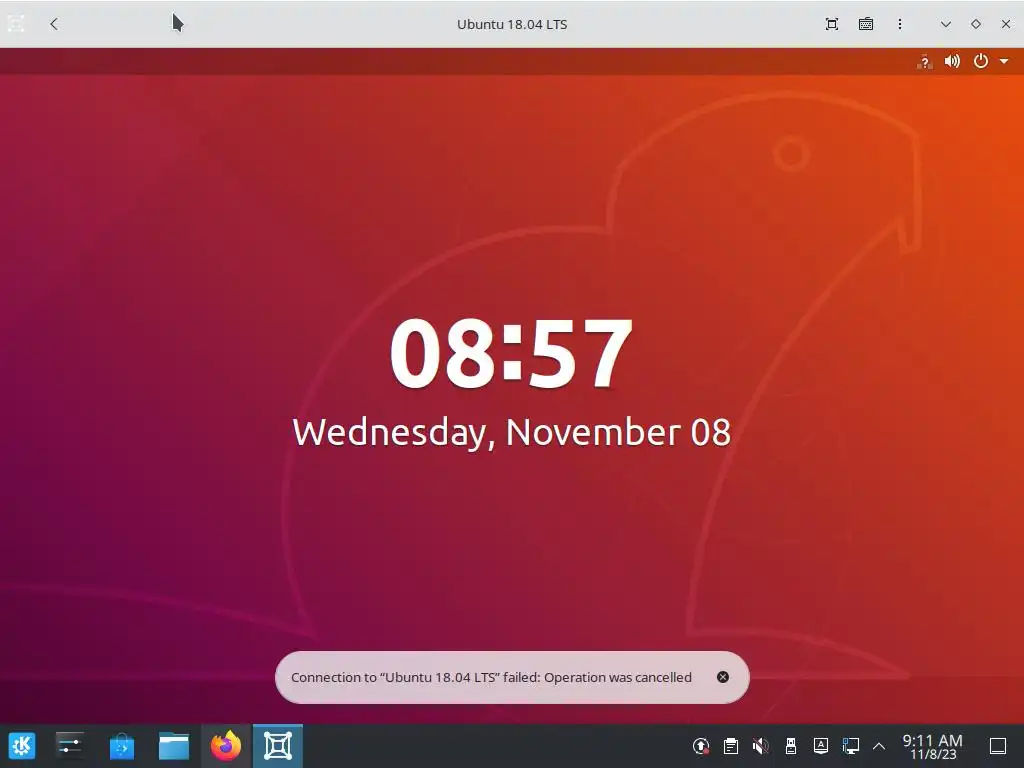Click the keyboard layout tray icon

click(x=820, y=746)
